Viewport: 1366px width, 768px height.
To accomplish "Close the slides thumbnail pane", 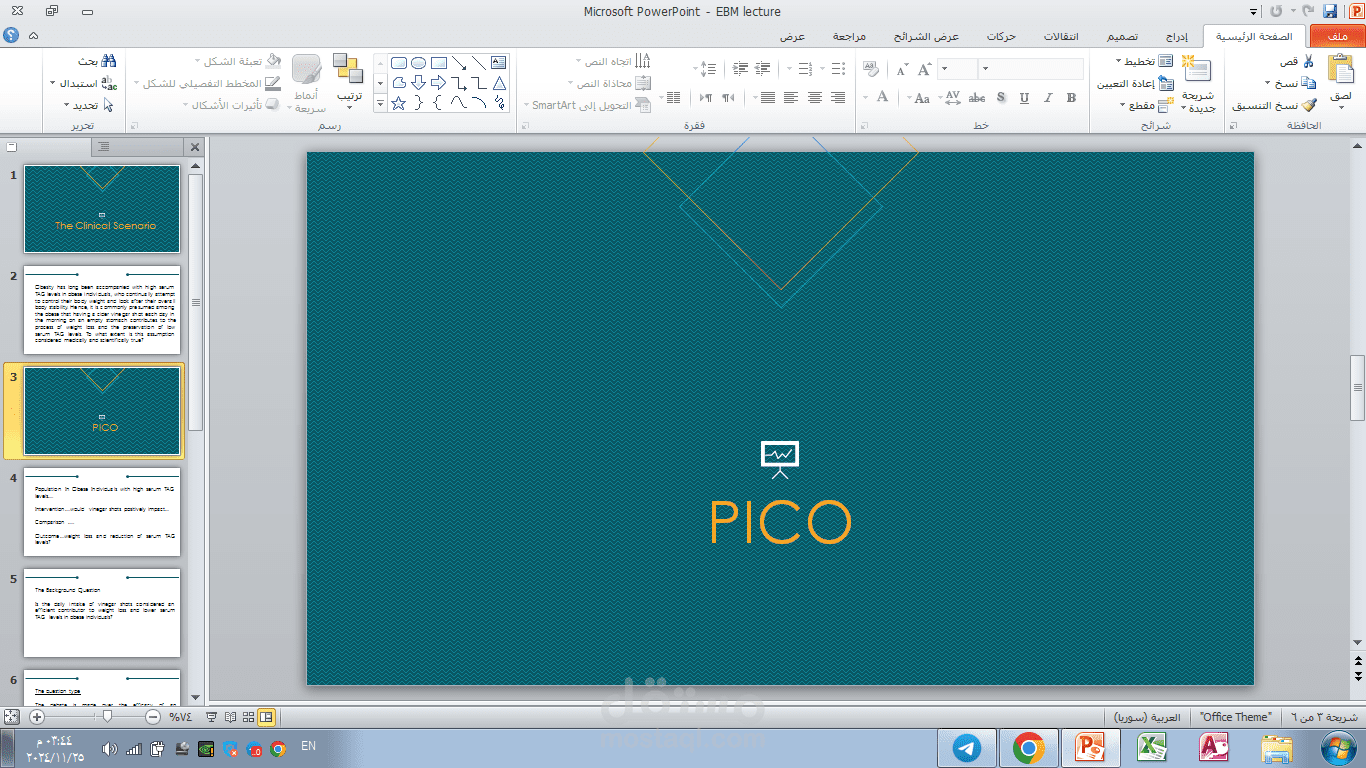I will pos(195,147).
